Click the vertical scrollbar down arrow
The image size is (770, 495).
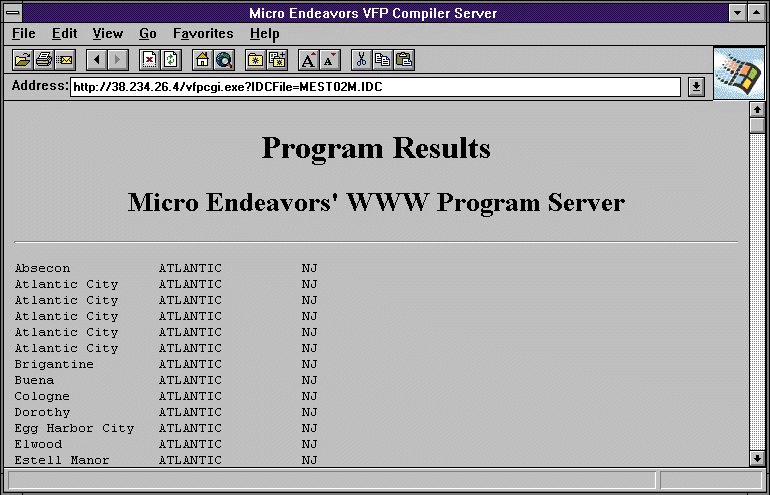point(757,458)
